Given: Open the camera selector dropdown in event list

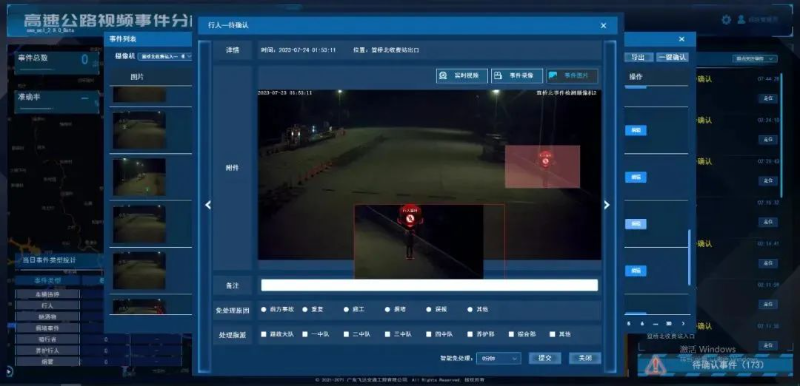Looking at the screenshot, I should [164, 56].
